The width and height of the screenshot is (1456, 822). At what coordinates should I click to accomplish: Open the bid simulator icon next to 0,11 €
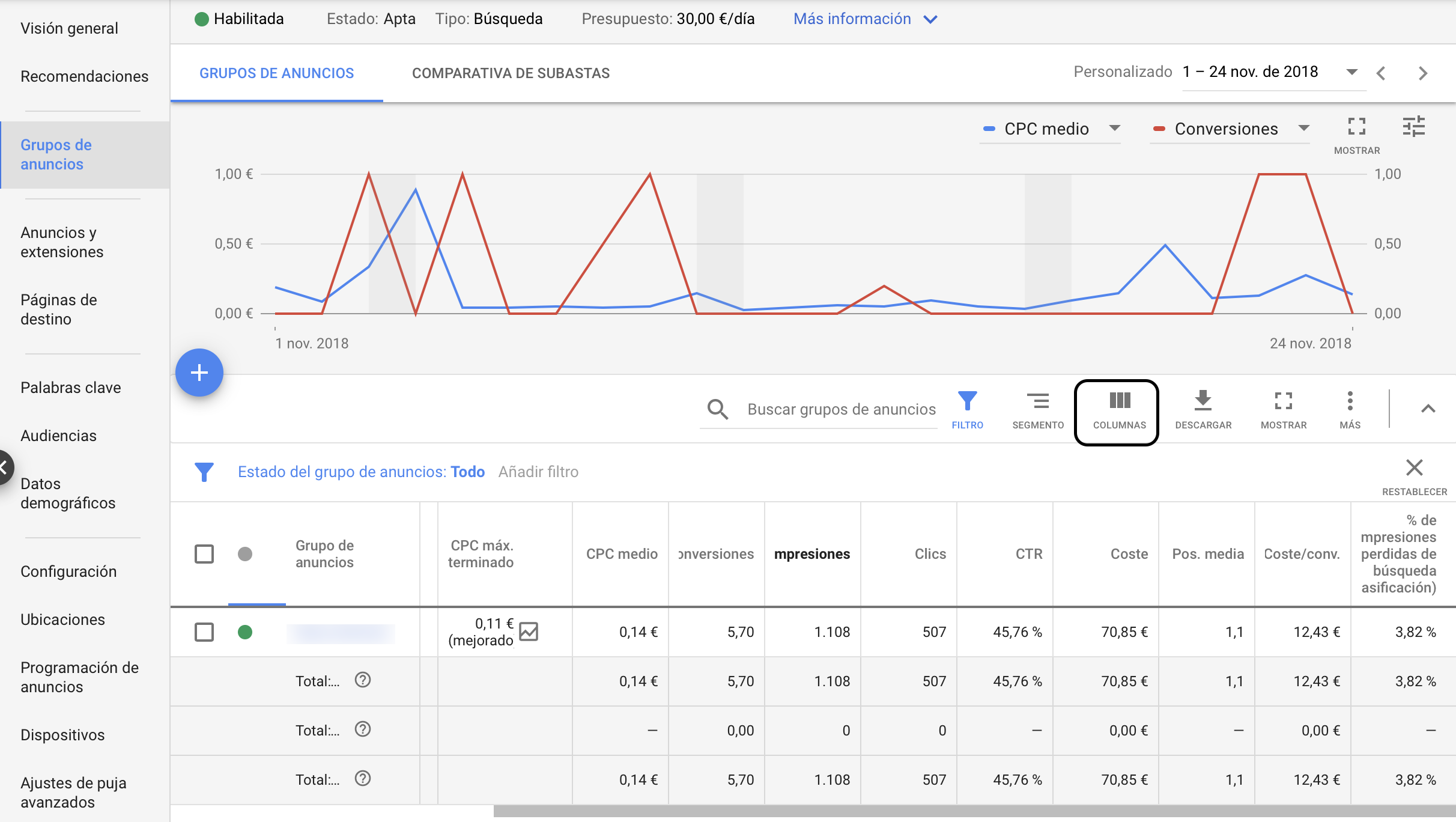(x=529, y=632)
